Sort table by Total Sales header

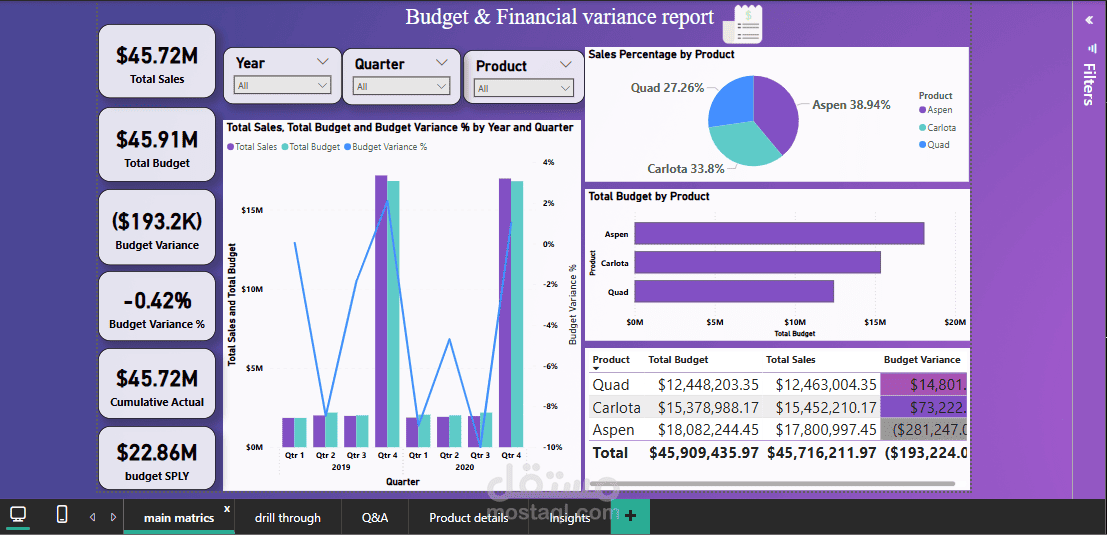[x=791, y=360]
